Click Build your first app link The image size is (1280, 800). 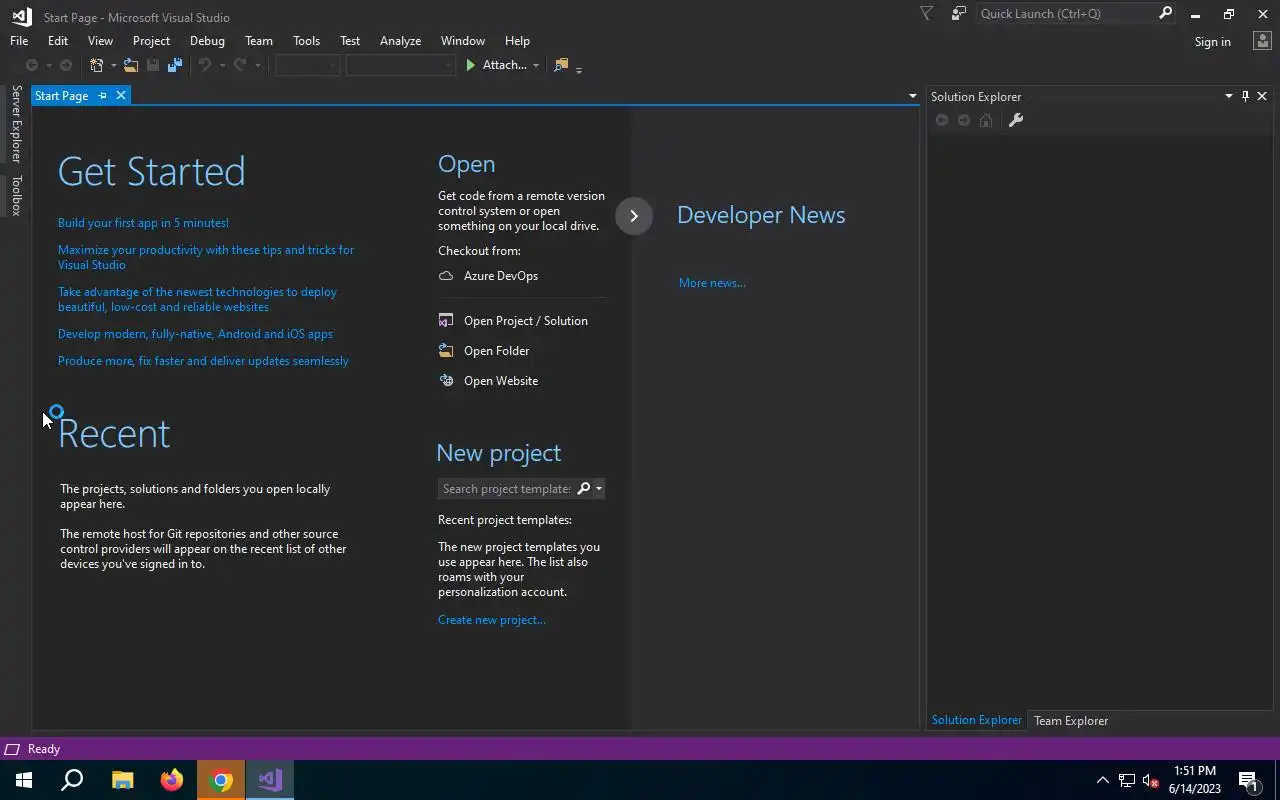143,223
